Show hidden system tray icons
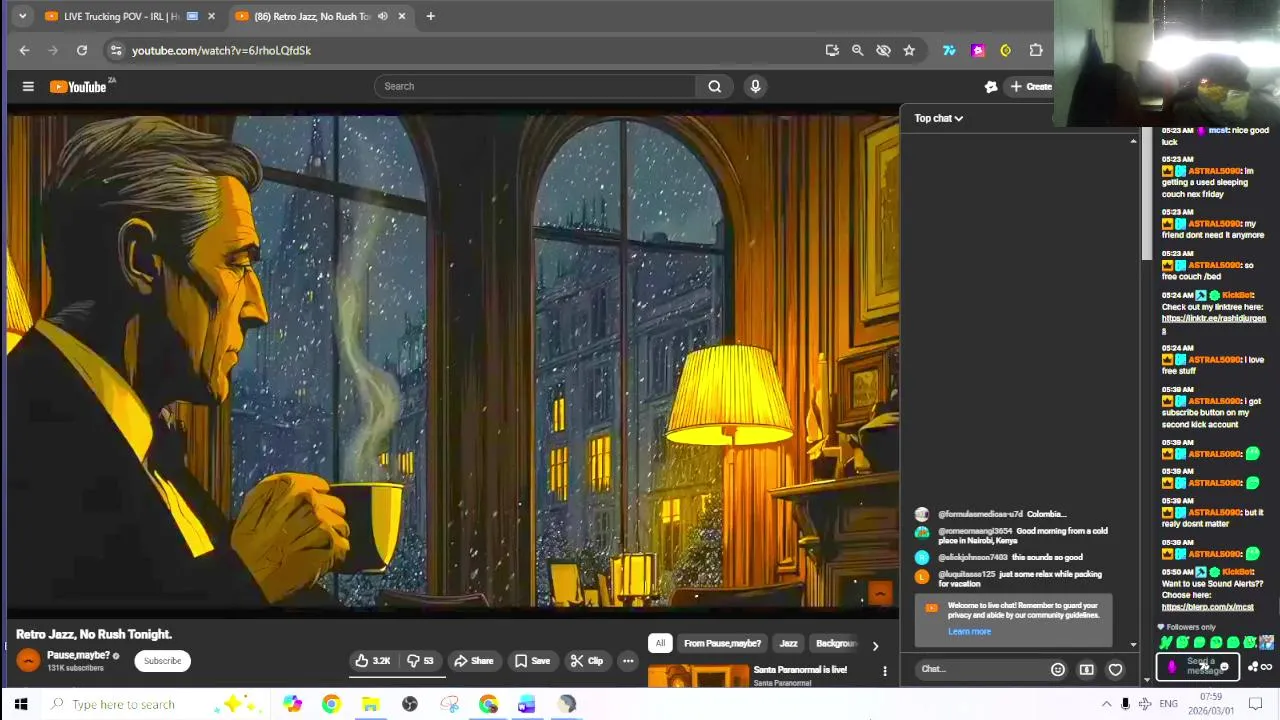The width and height of the screenshot is (1280, 720). tap(1106, 704)
